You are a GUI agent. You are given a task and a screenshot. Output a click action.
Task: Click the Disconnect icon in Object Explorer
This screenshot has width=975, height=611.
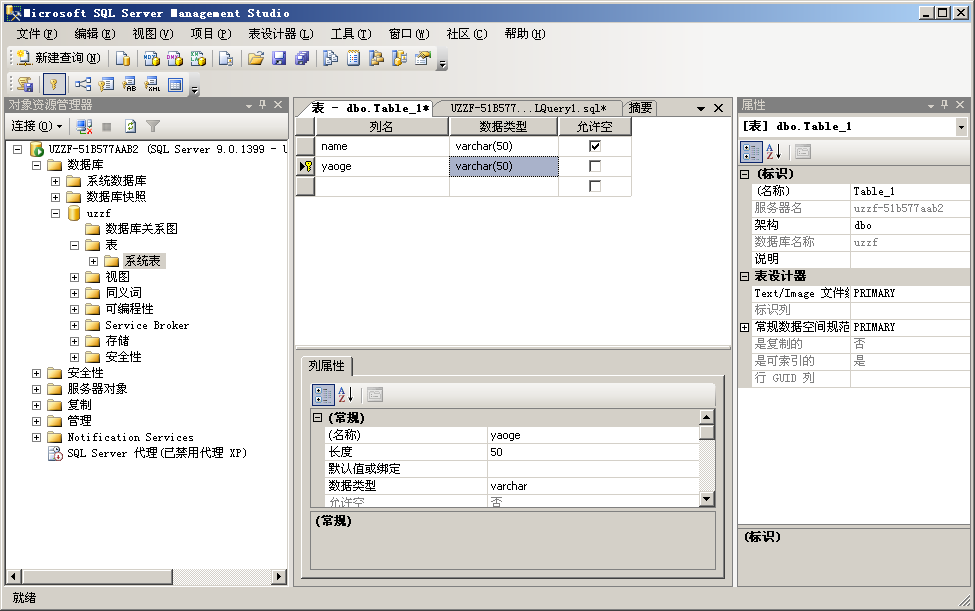pos(84,126)
